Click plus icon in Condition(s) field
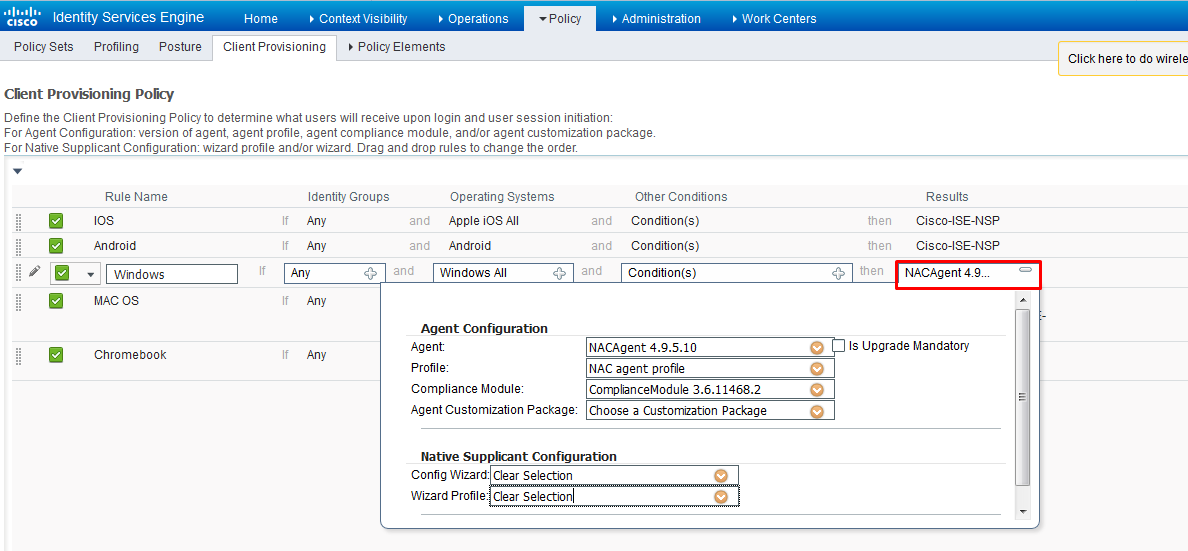 click(838, 273)
